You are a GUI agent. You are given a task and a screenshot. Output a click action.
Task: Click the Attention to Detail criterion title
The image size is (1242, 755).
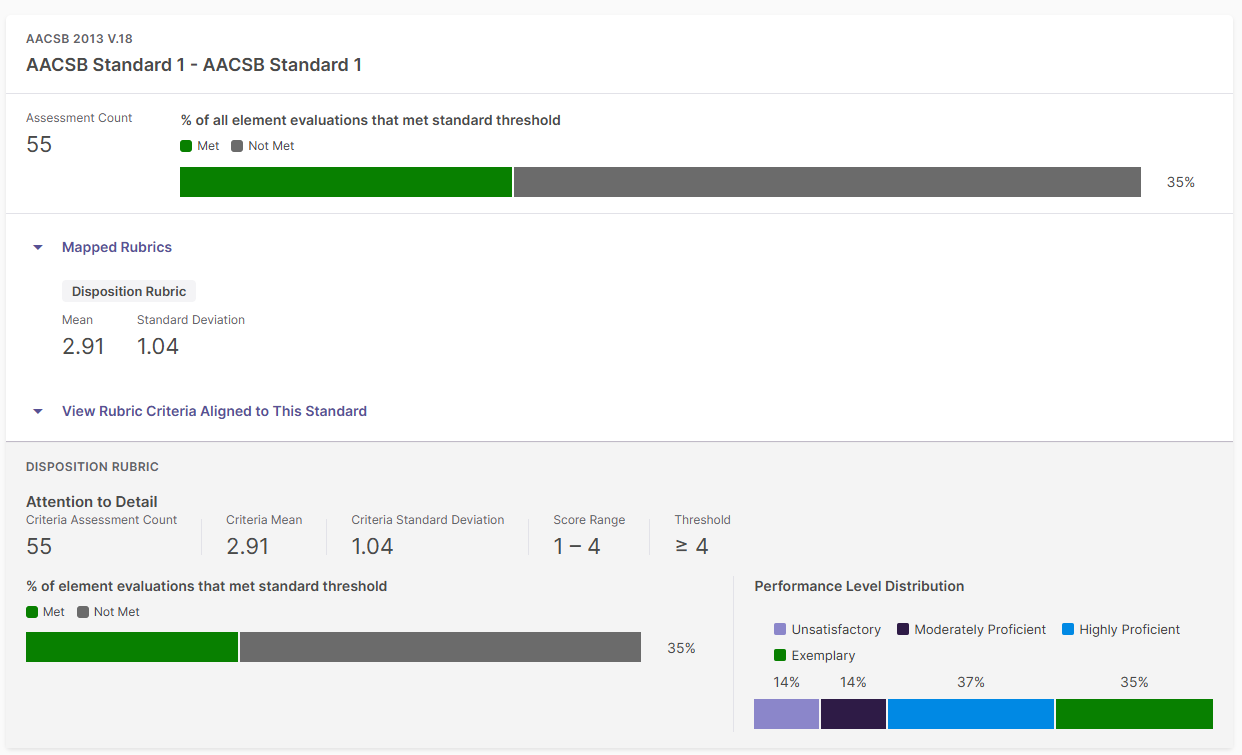pos(92,502)
